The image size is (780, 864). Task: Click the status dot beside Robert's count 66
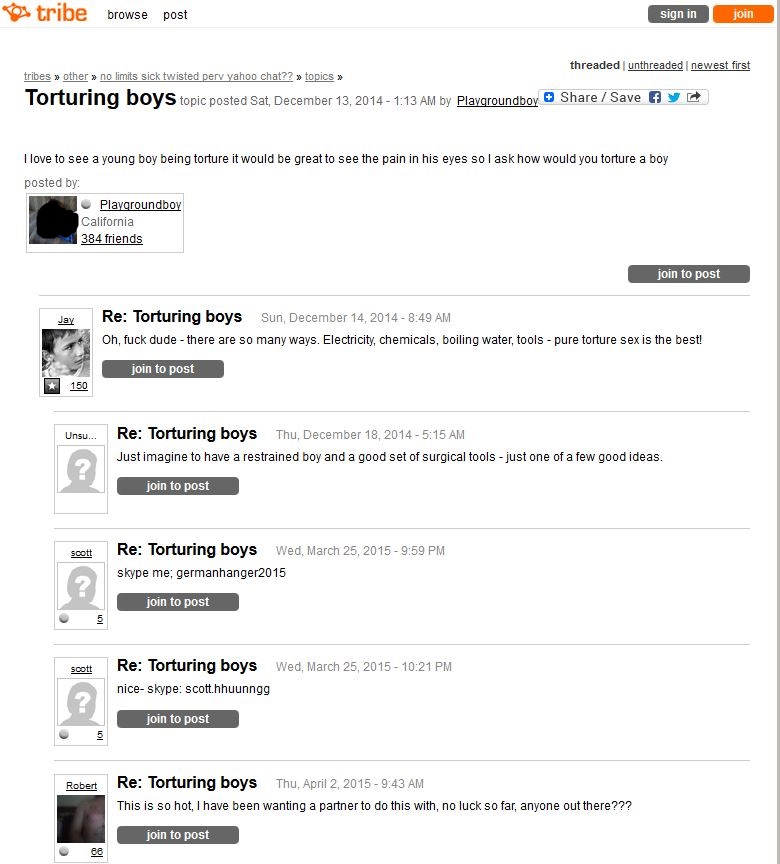click(64, 851)
